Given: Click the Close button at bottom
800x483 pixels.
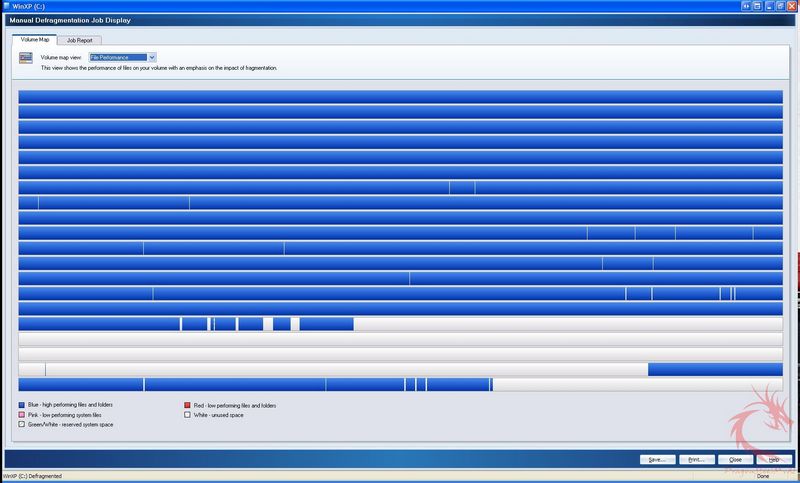Looking at the screenshot, I should [735, 459].
